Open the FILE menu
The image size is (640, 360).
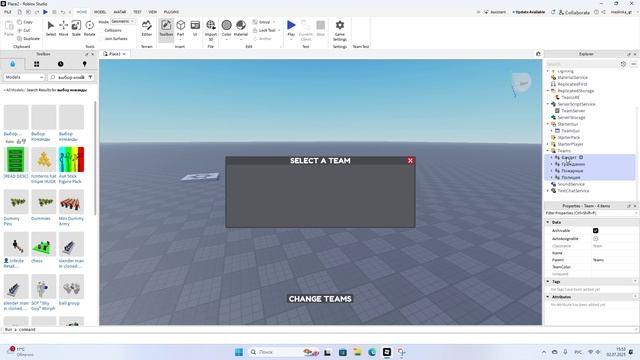click(8, 12)
